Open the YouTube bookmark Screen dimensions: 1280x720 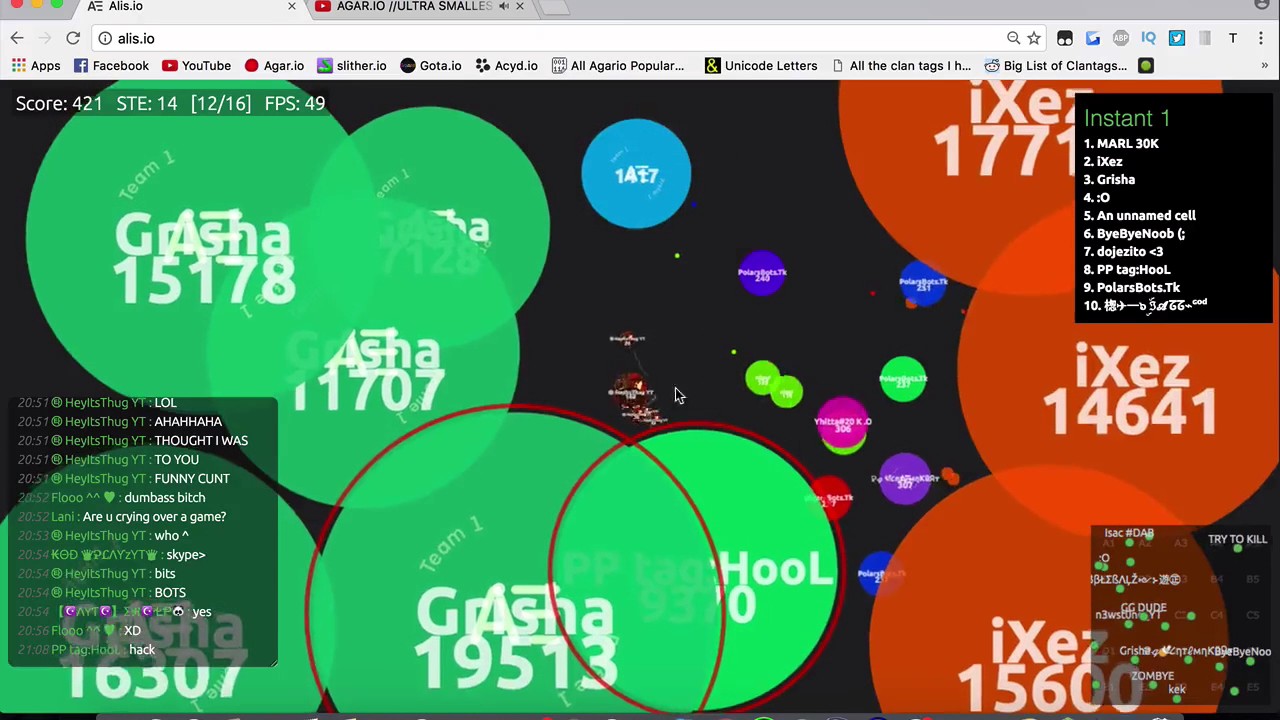click(196, 66)
